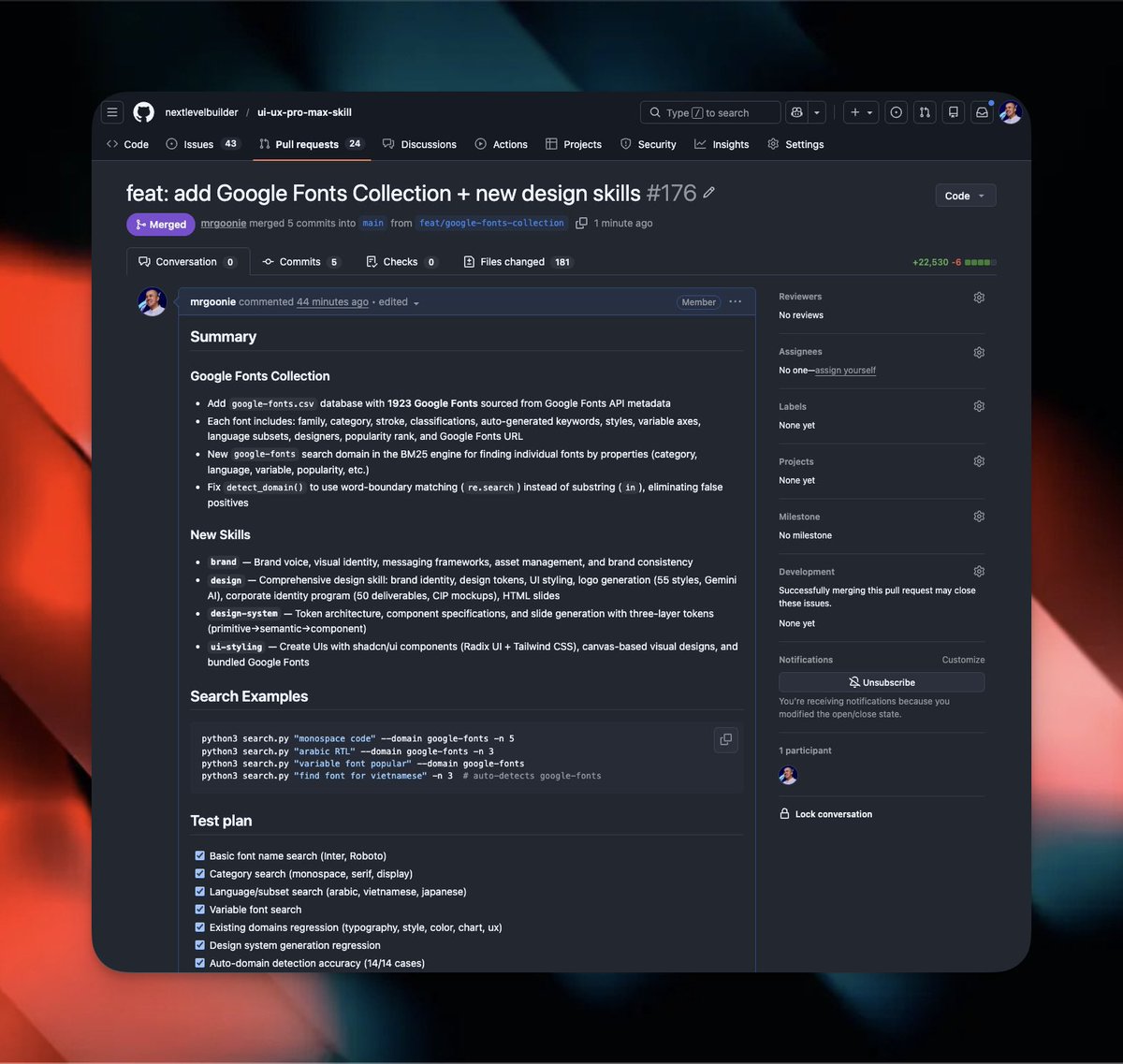Switch to the Pull requests tab
This screenshot has width=1123, height=1064.
point(311,144)
